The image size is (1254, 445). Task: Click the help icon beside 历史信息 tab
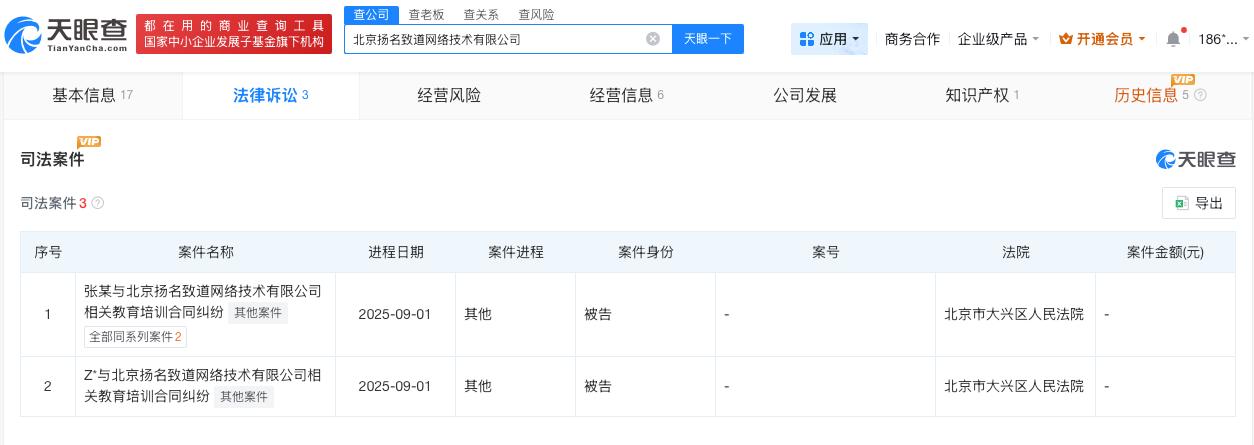click(1200, 96)
